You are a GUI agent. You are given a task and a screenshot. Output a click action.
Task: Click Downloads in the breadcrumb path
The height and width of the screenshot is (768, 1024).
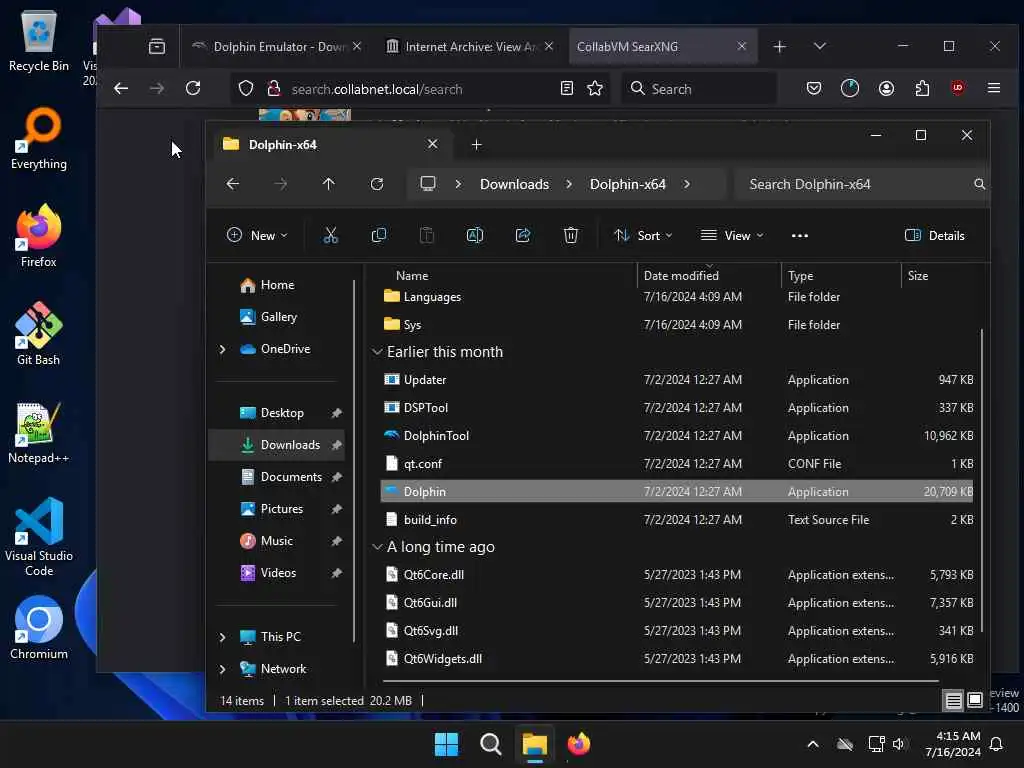tap(515, 184)
